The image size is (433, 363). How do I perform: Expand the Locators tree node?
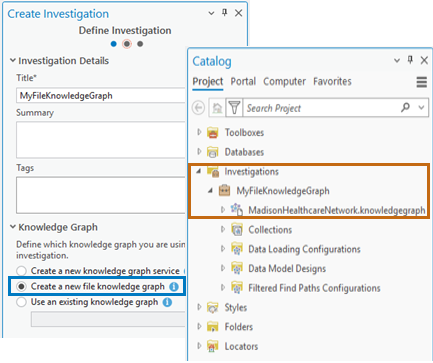(x=199, y=346)
